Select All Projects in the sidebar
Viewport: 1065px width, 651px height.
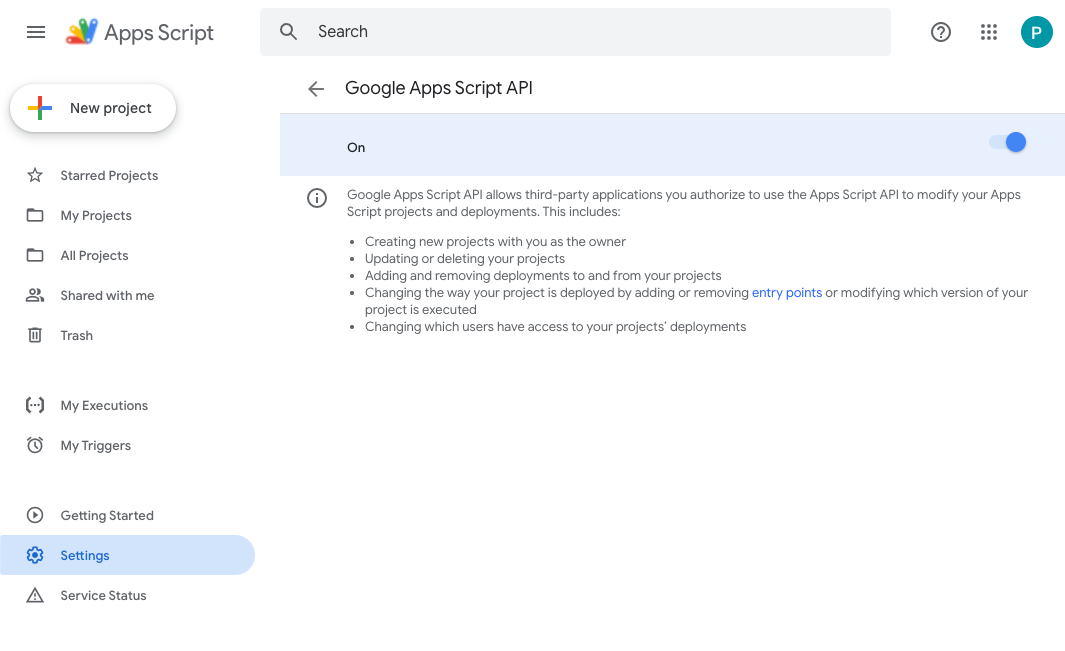point(95,255)
